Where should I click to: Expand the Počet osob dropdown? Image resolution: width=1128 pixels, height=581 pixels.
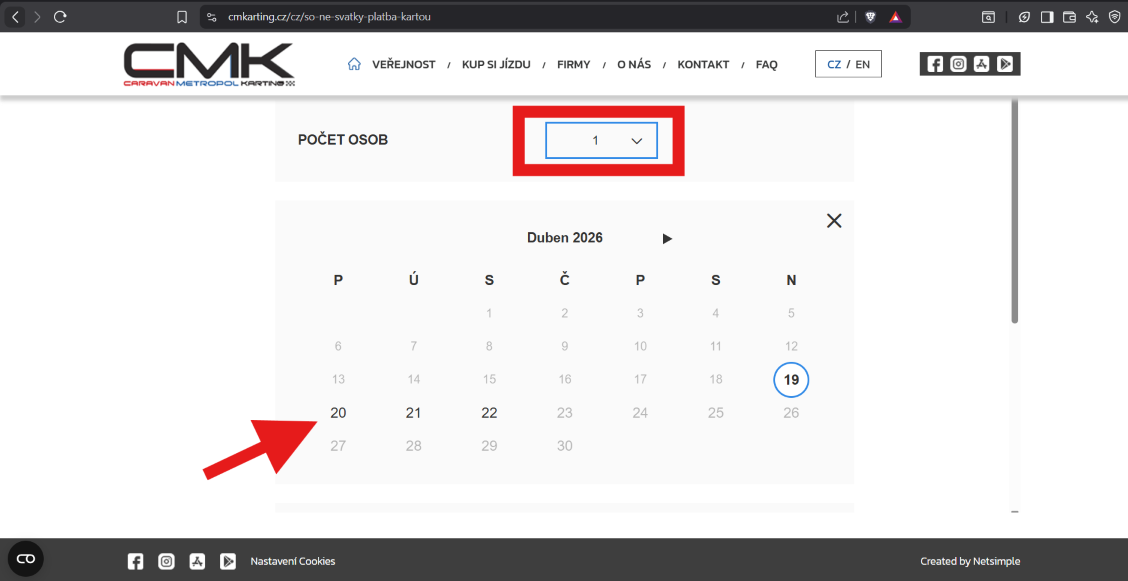601,141
